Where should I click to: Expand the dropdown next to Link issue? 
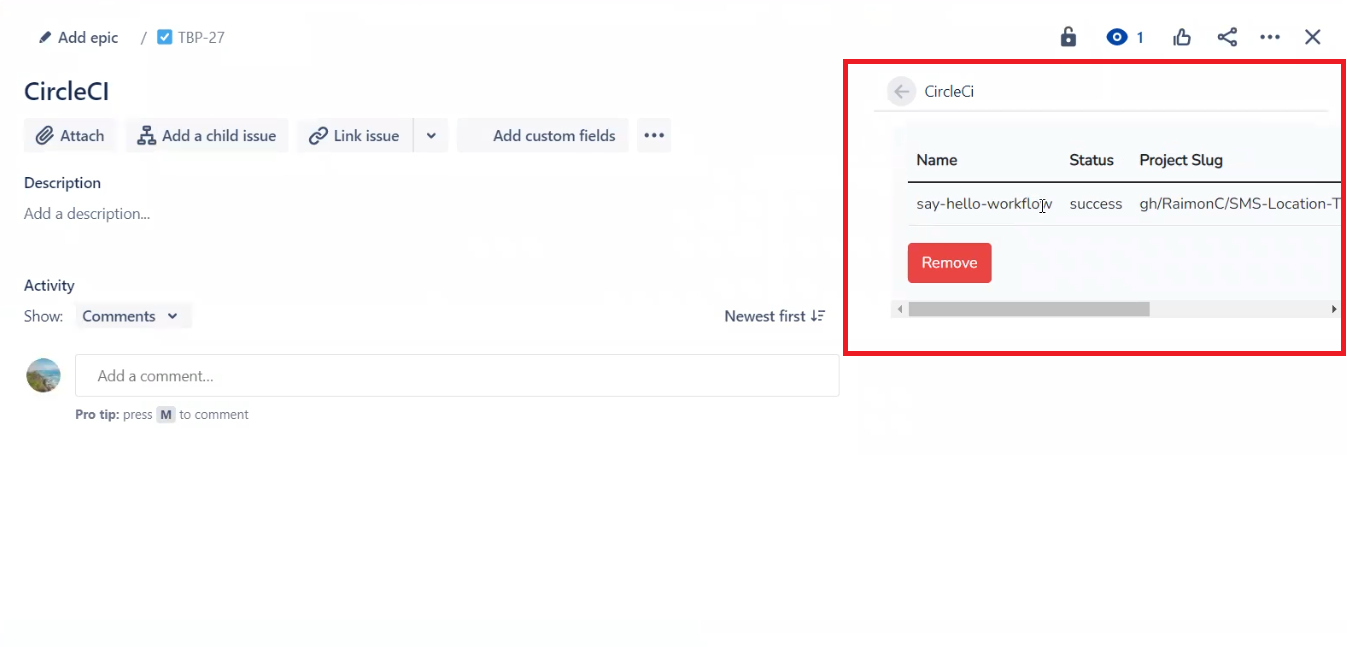tap(431, 136)
